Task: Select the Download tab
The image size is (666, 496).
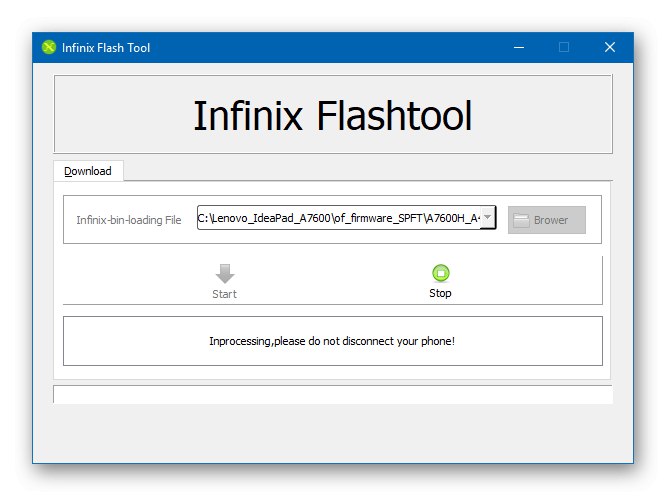Action: click(88, 171)
